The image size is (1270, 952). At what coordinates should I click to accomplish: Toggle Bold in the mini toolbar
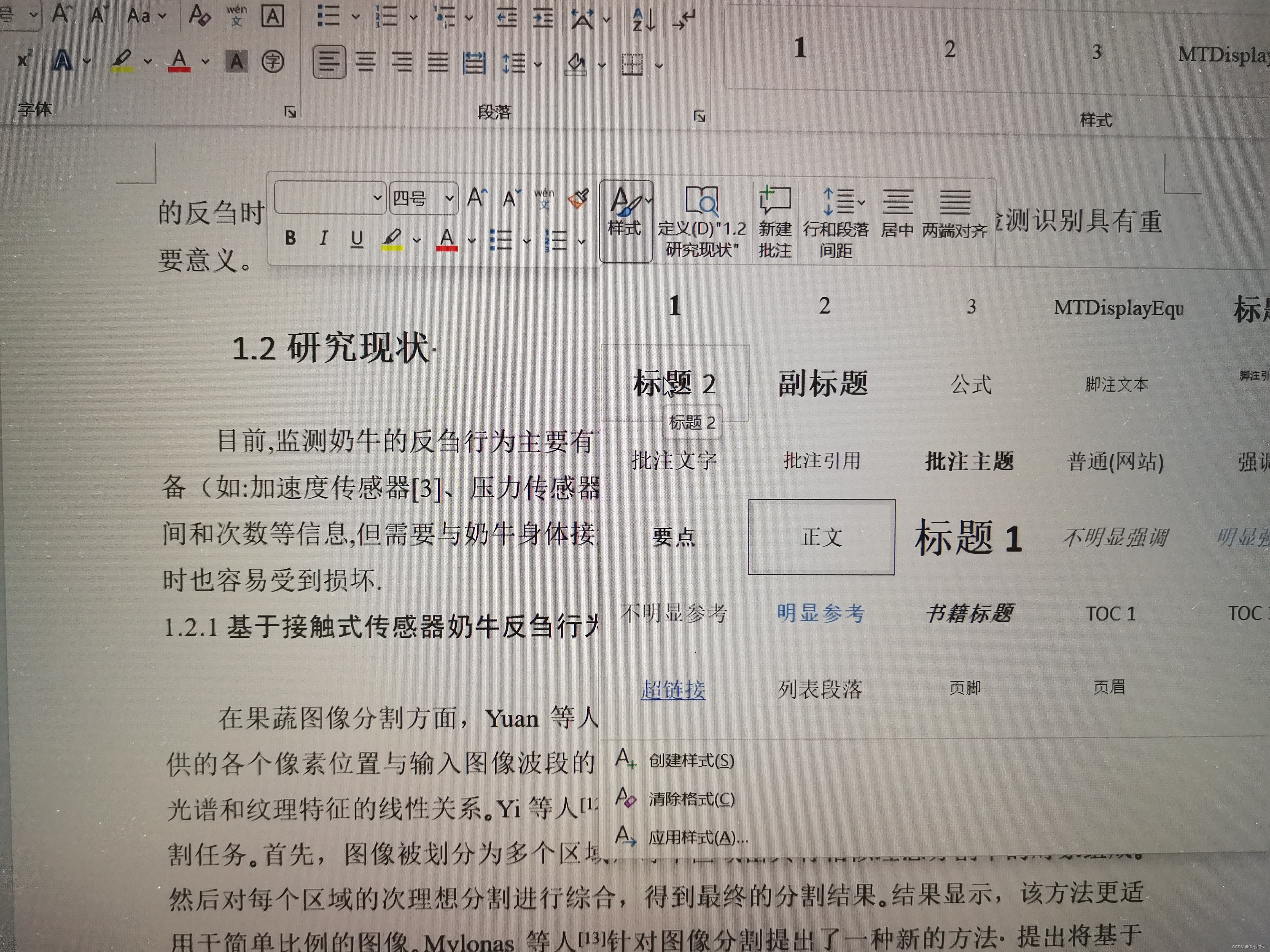coord(290,237)
